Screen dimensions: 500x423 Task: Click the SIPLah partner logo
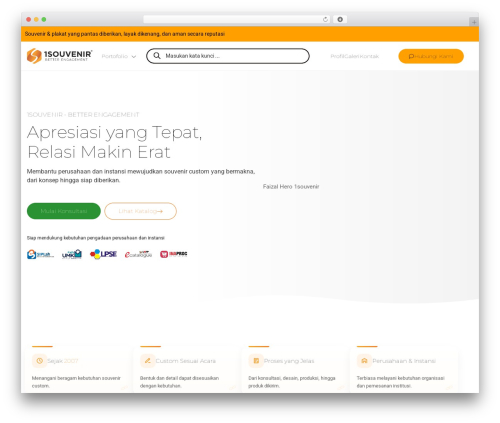(40, 254)
